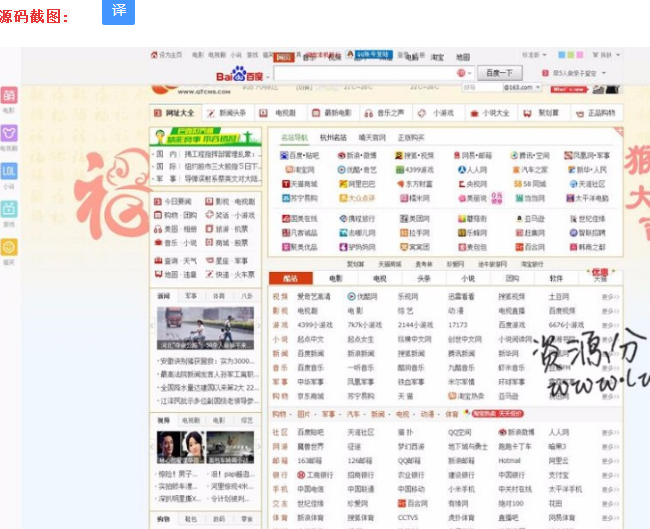650x529 pixels.
Task: Open 新浪·微博 site icon link
Action: pyautogui.click(x=357, y=155)
